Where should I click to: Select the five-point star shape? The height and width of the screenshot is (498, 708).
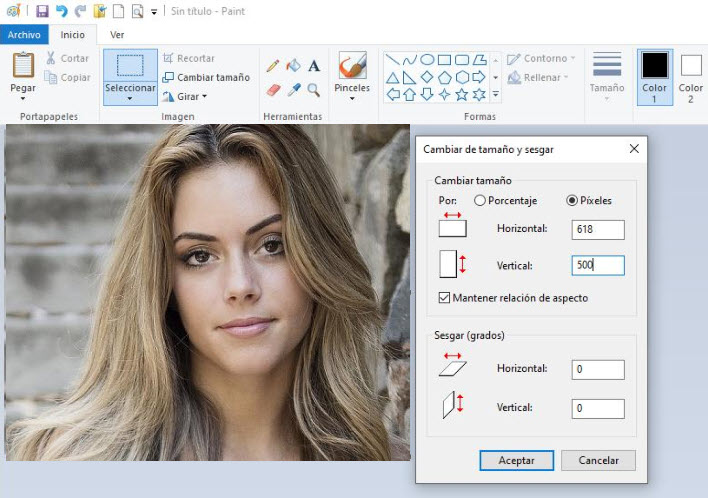(462, 94)
